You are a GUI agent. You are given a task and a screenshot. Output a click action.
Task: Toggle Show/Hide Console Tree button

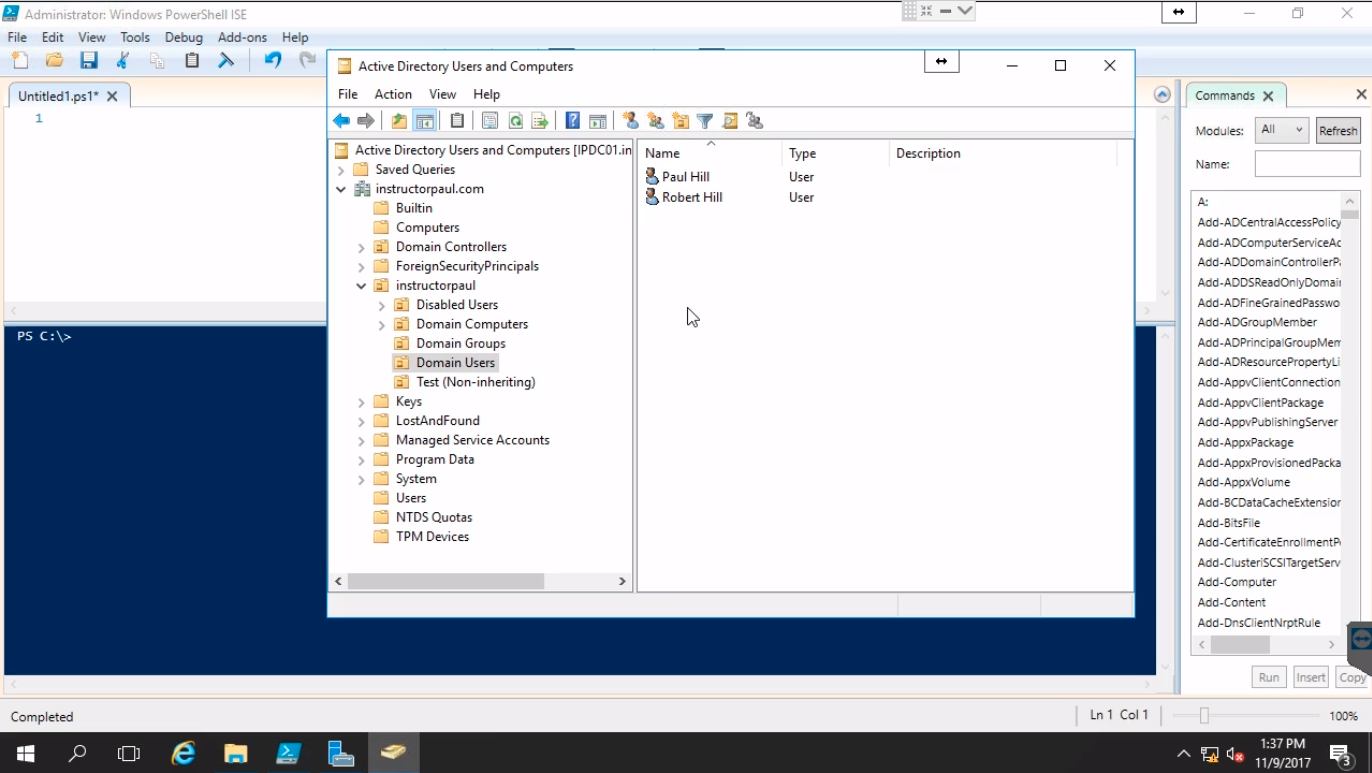(425, 121)
